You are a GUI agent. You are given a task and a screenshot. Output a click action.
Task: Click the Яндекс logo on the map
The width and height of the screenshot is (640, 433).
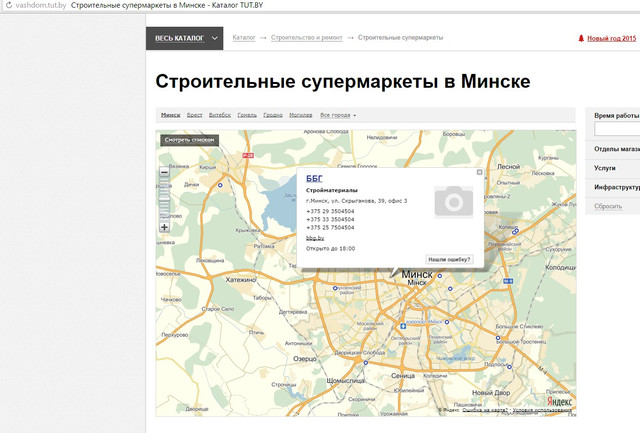[560, 401]
